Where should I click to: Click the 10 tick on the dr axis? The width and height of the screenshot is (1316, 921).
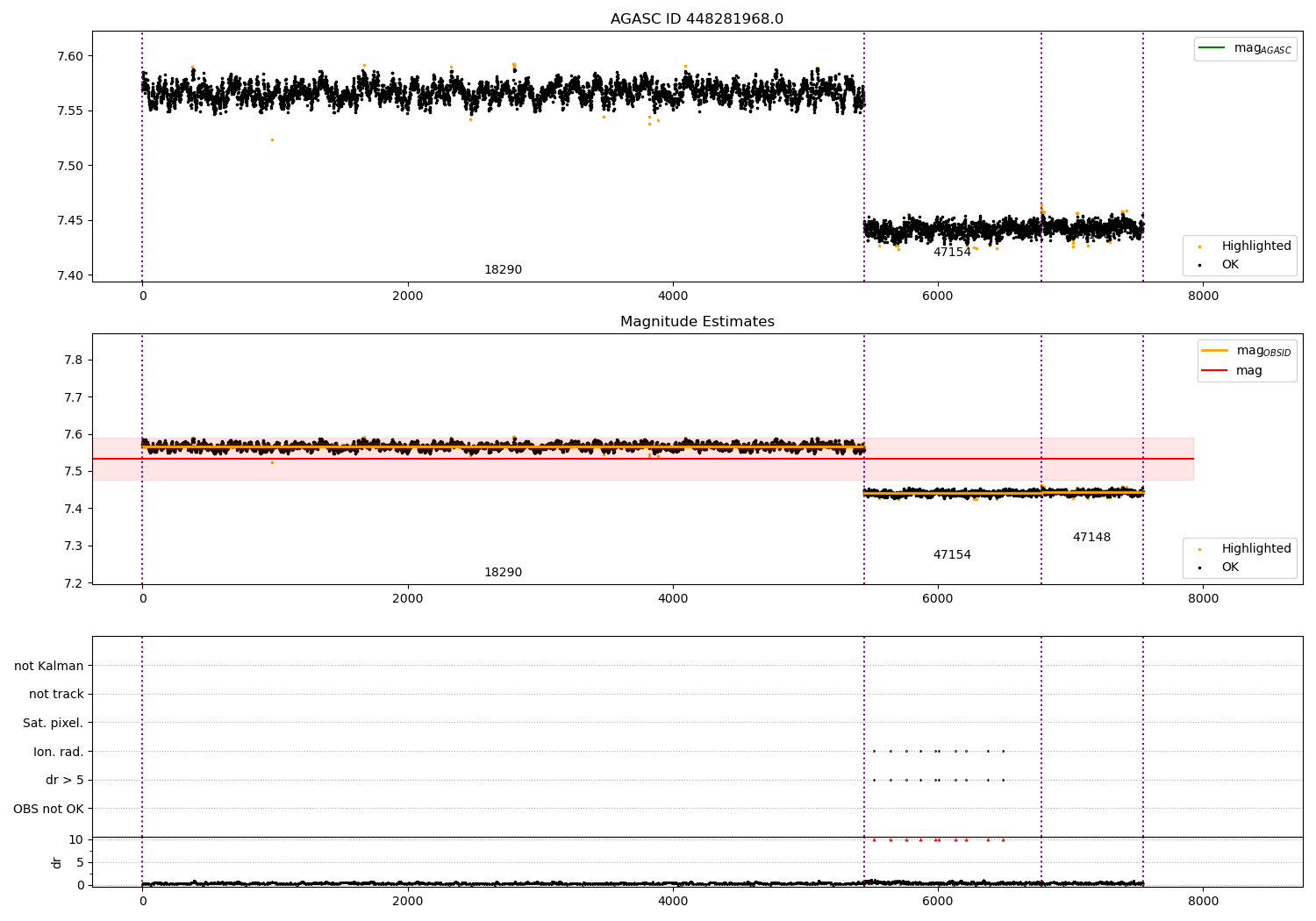click(x=75, y=839)
